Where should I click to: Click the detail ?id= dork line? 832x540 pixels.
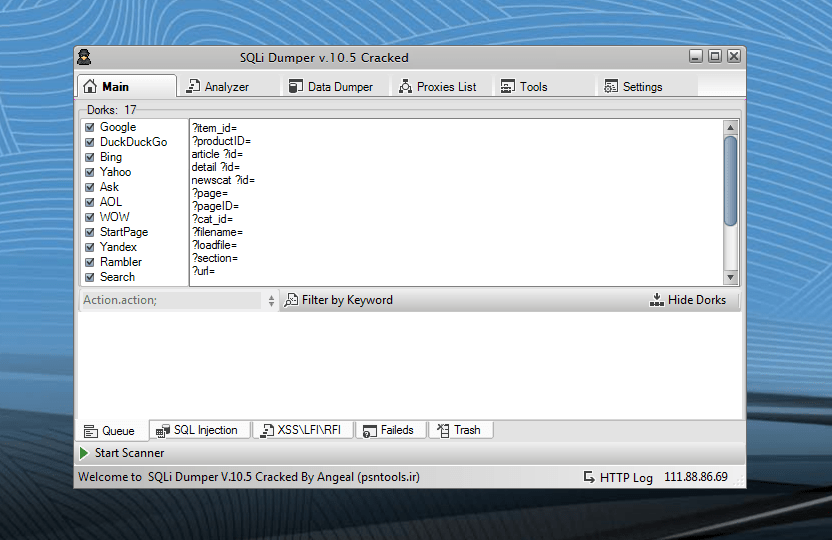click(x=215, y=167)
